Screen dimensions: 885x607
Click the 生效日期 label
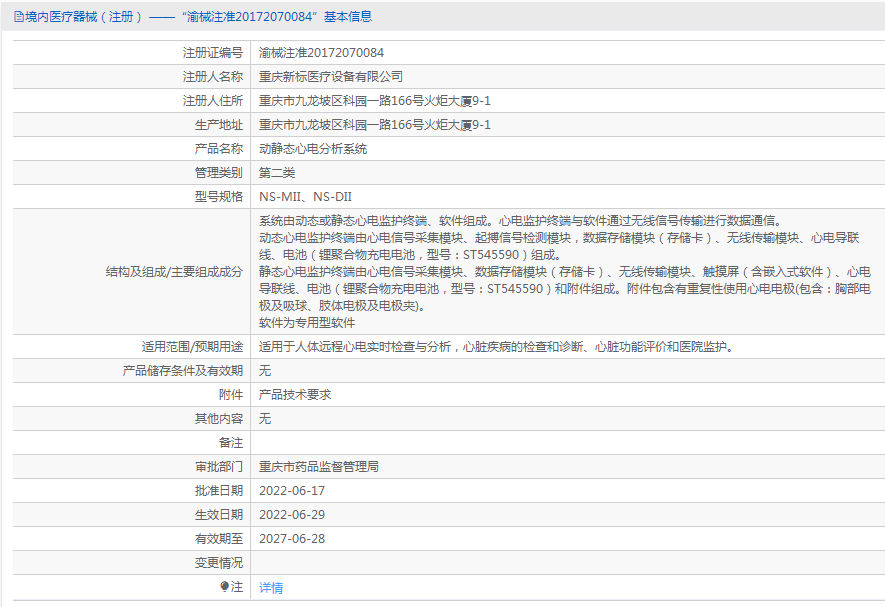click(x=219, y=514)
